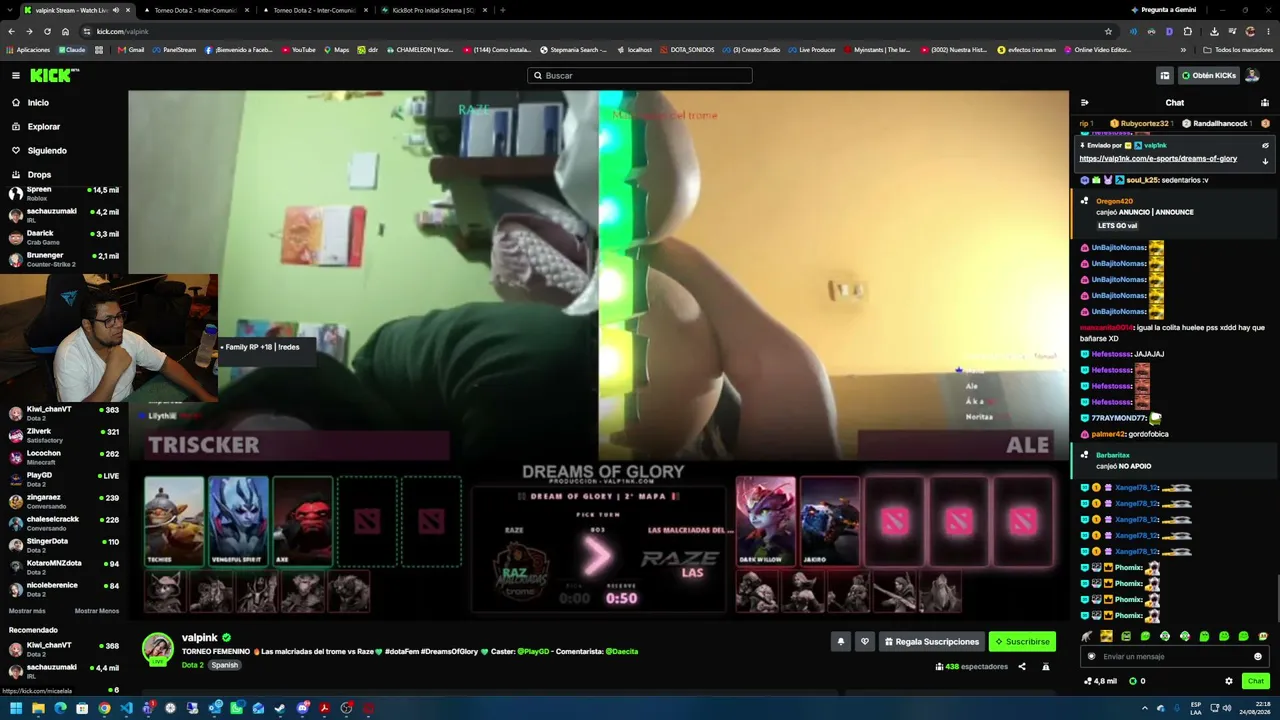The image size is (1280, 720).
Task: Open the chat users icon in chat header
Action: pyautogui.click(x=1265, y=103)
